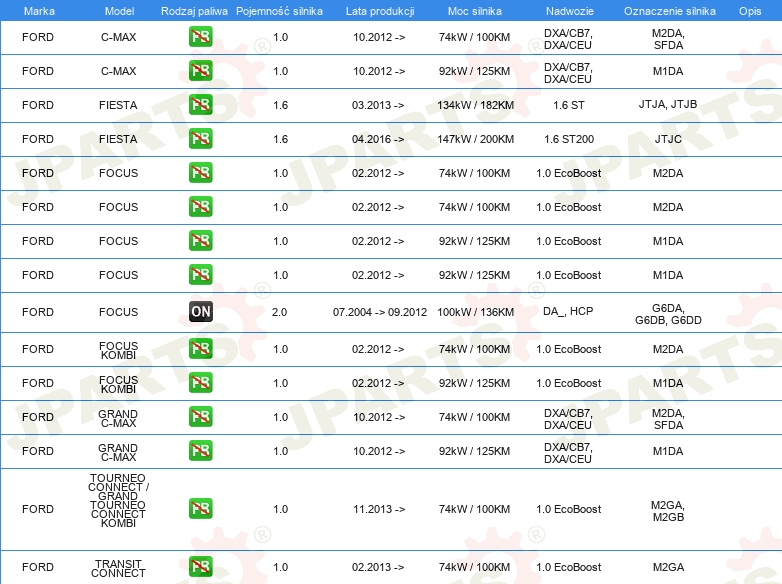Click the 1.6 ST200 body cell
The width and height of the screenshot is (782, 584).
(568, 139)
